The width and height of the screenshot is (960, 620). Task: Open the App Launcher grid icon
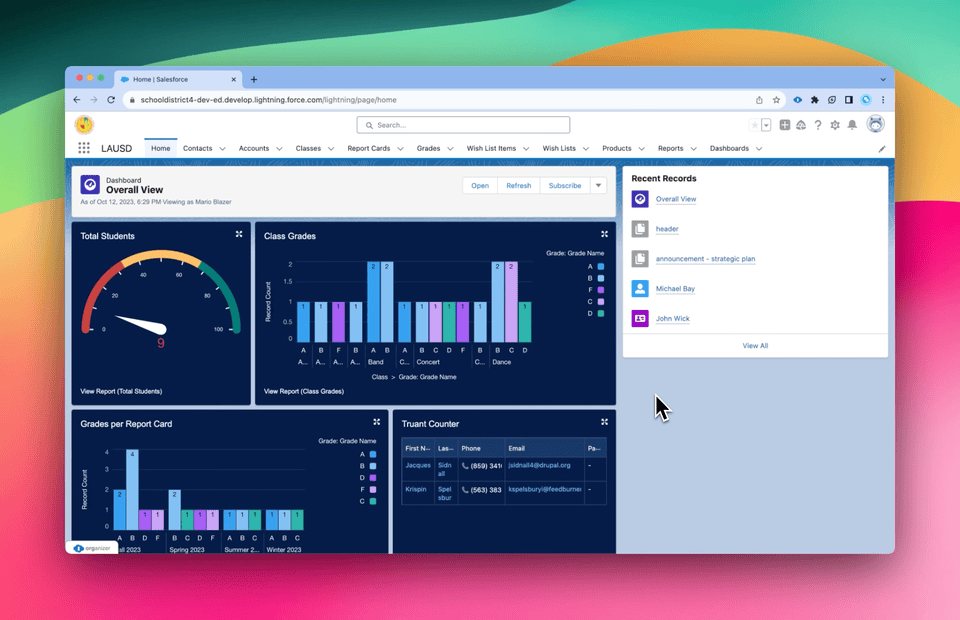click(84, 148)
